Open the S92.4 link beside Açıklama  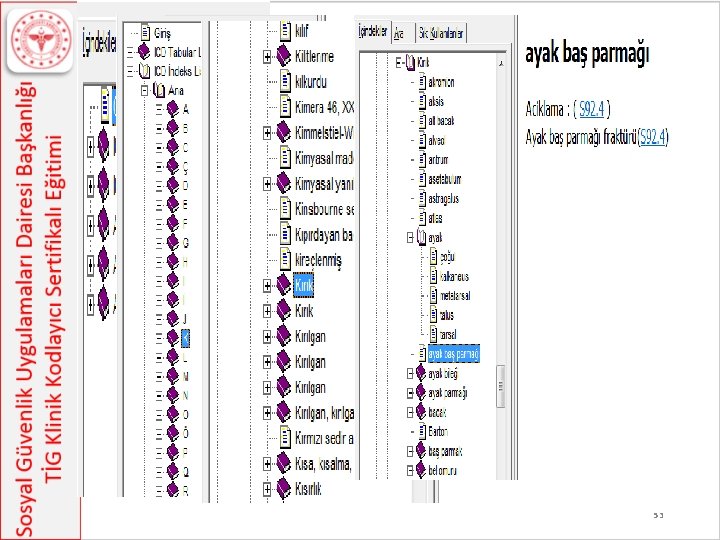point(591,109)
